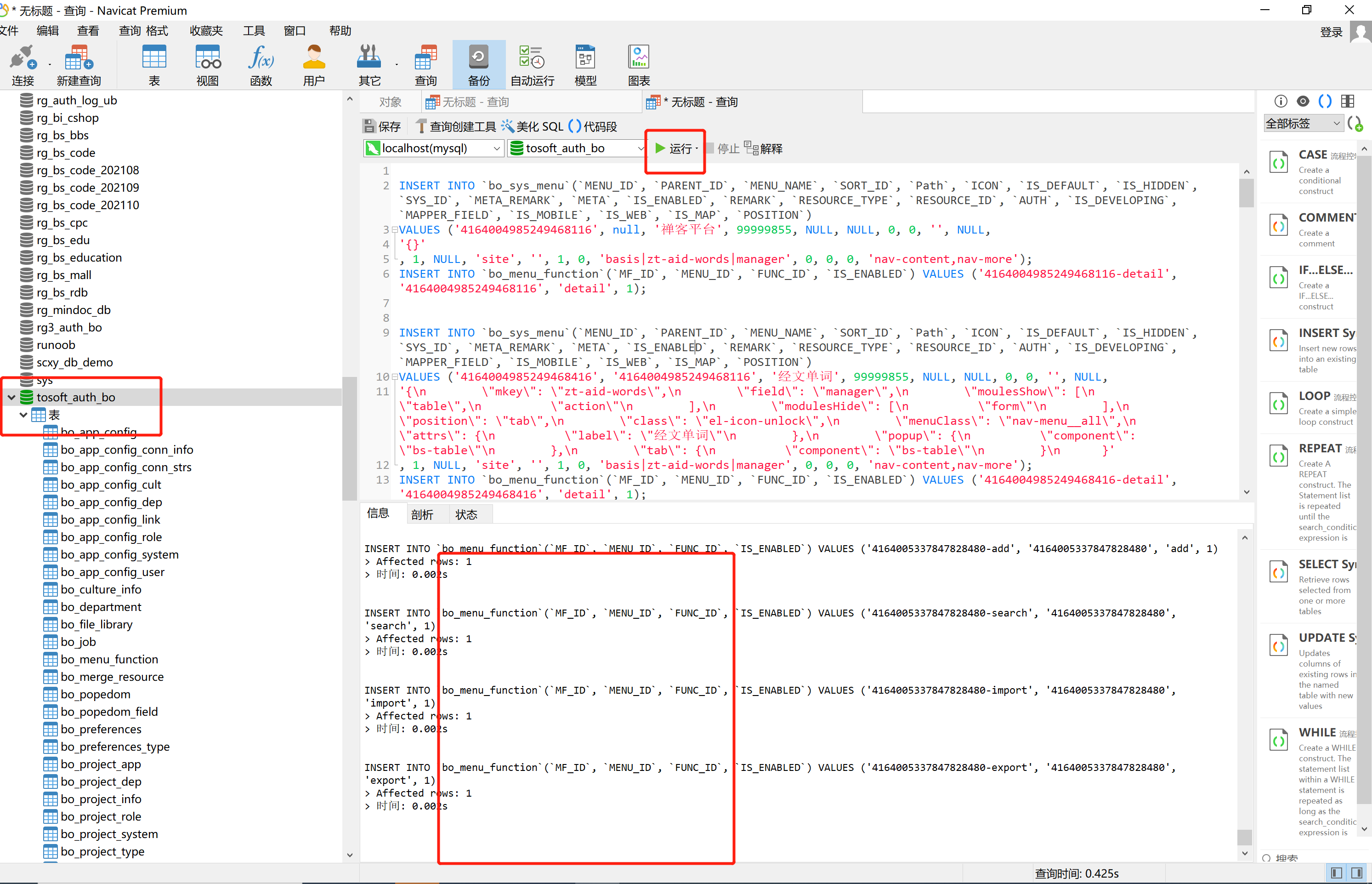Show the code snippets parentheses icon
The width and height of the screenshot is (1372, 884).
point(1325,101)
